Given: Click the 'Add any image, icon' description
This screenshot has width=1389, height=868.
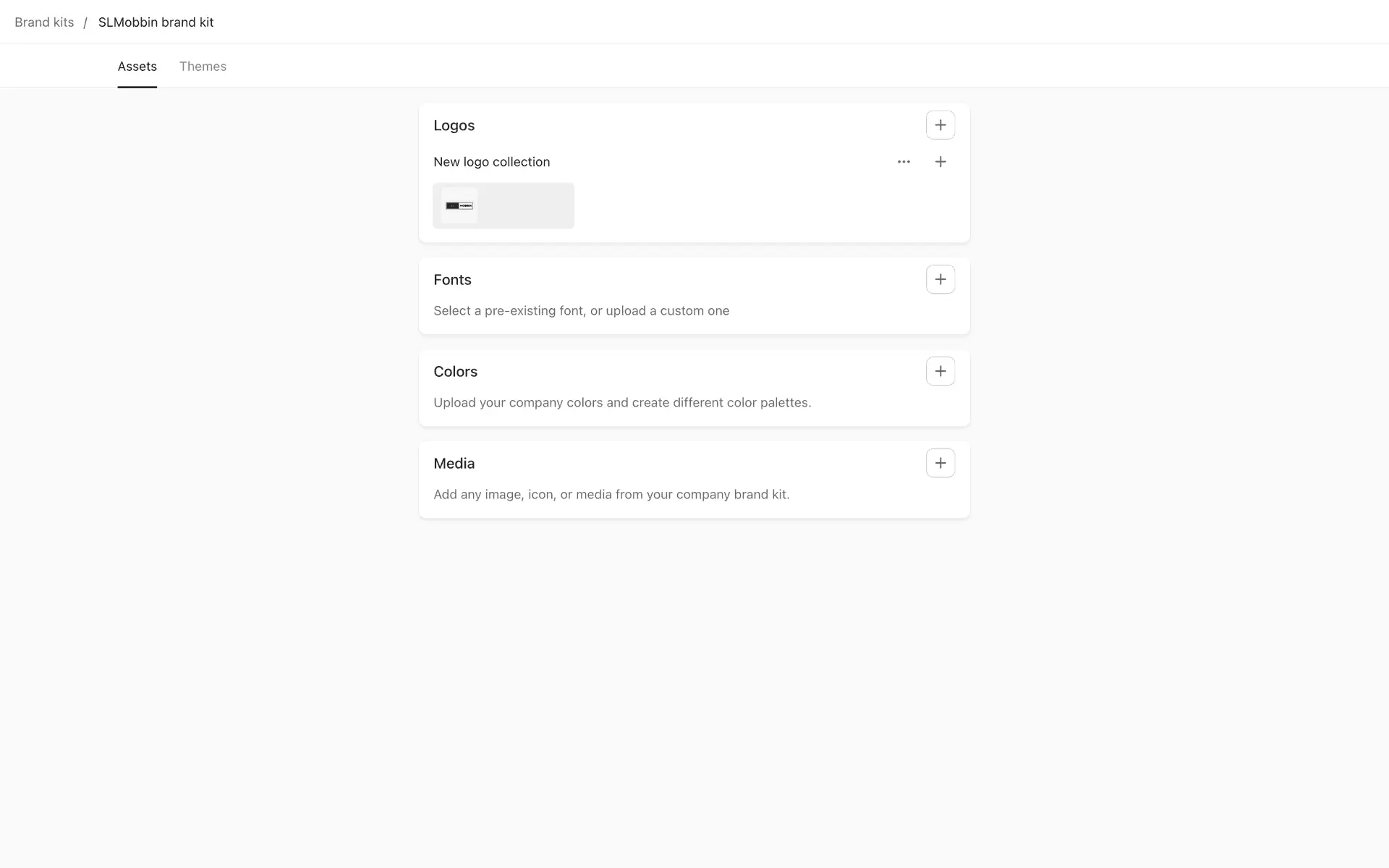Looking at the screenshot, I should pyautogui.click(x=611, y=495).
